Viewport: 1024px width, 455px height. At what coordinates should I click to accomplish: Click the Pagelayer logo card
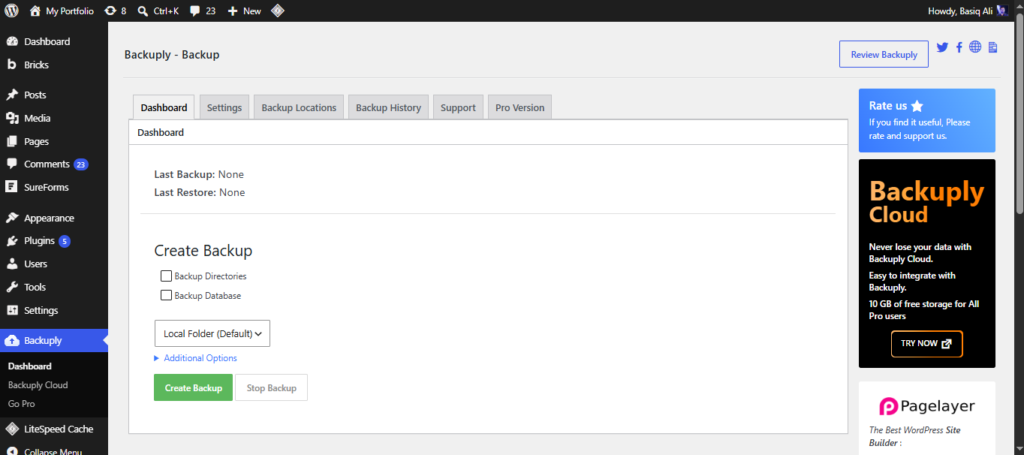(927, 407)
